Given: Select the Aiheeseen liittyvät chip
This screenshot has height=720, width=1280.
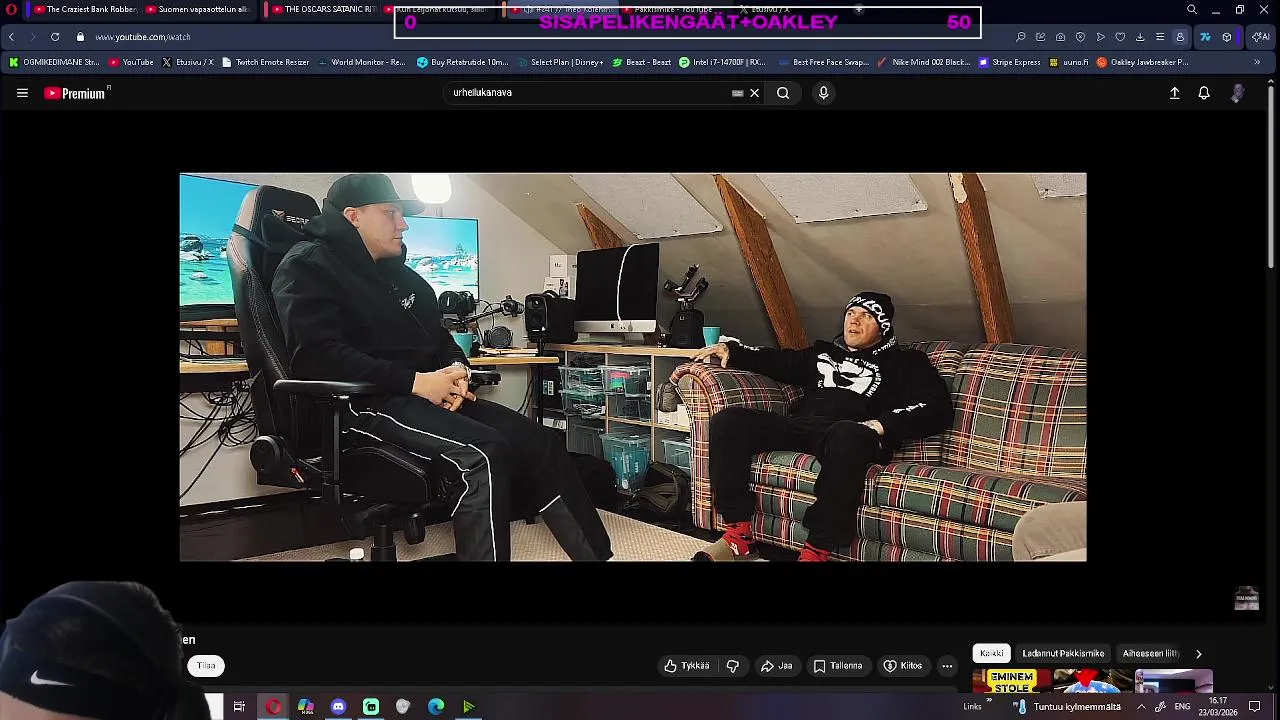Looking at the screenshot, I should (x=1150, y=653).
